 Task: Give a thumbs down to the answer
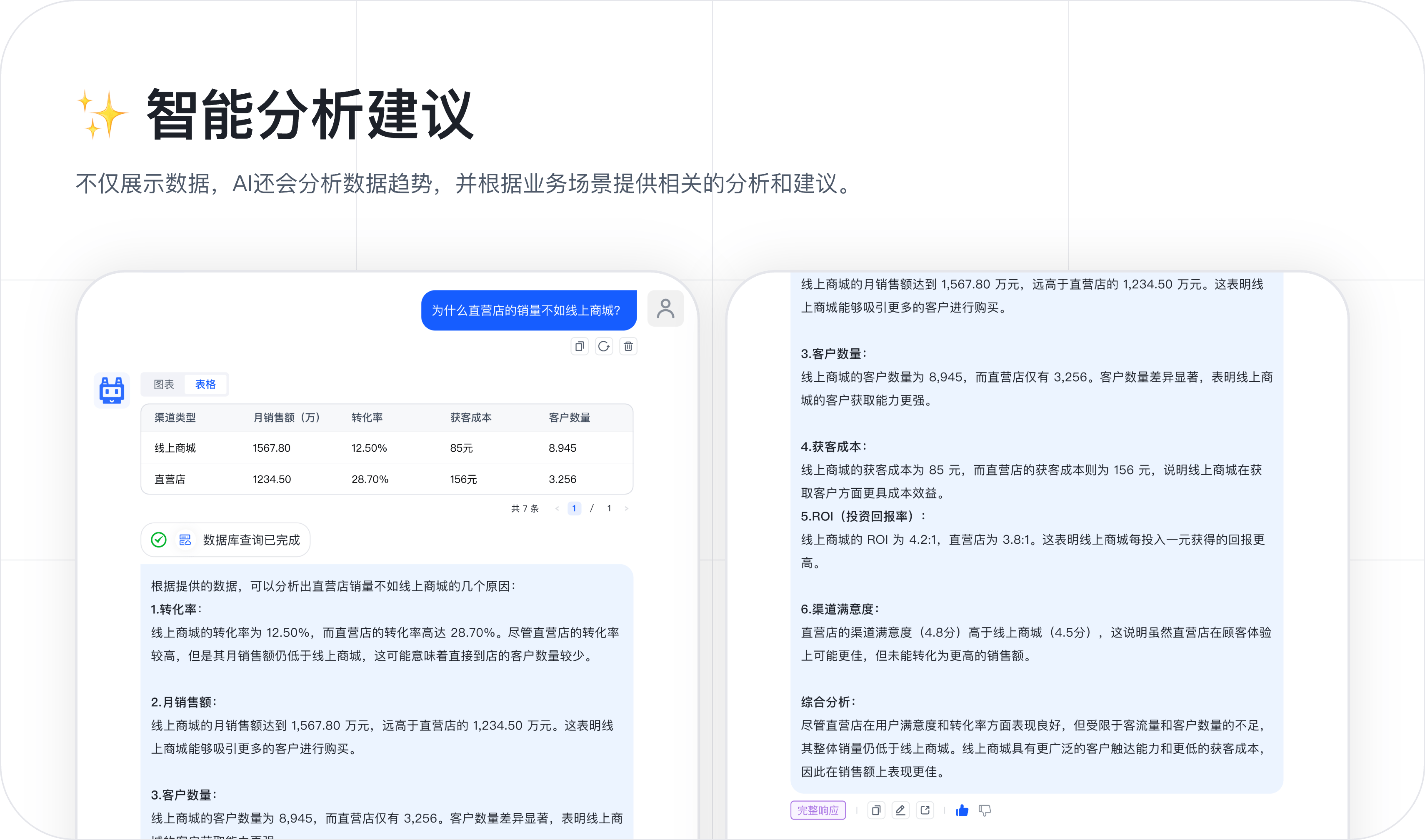pyautogui.click(x=985, y=810)
